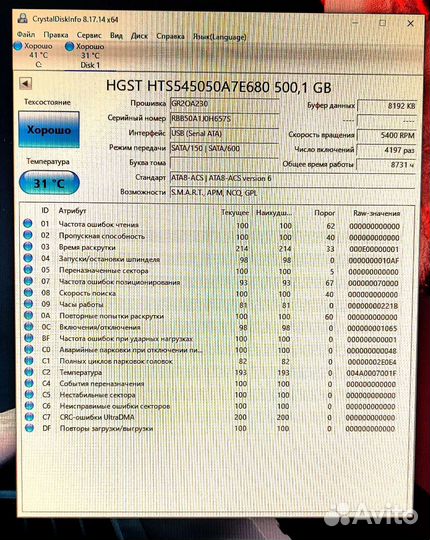Click status orb for attribute 03 spin-up time
This screenshot has width=430, height=540.
click(x=28, y=246)
